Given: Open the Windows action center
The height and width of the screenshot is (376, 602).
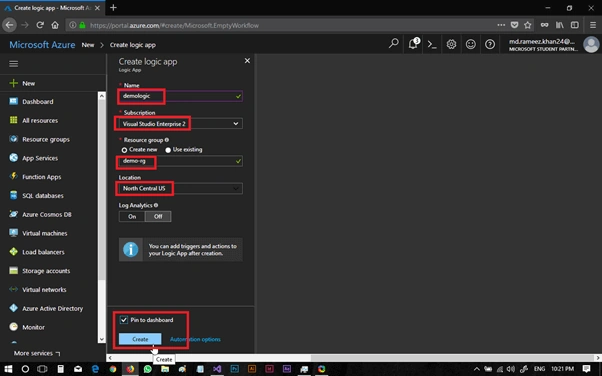Looking at the screenshot, I should click(586, 369).
